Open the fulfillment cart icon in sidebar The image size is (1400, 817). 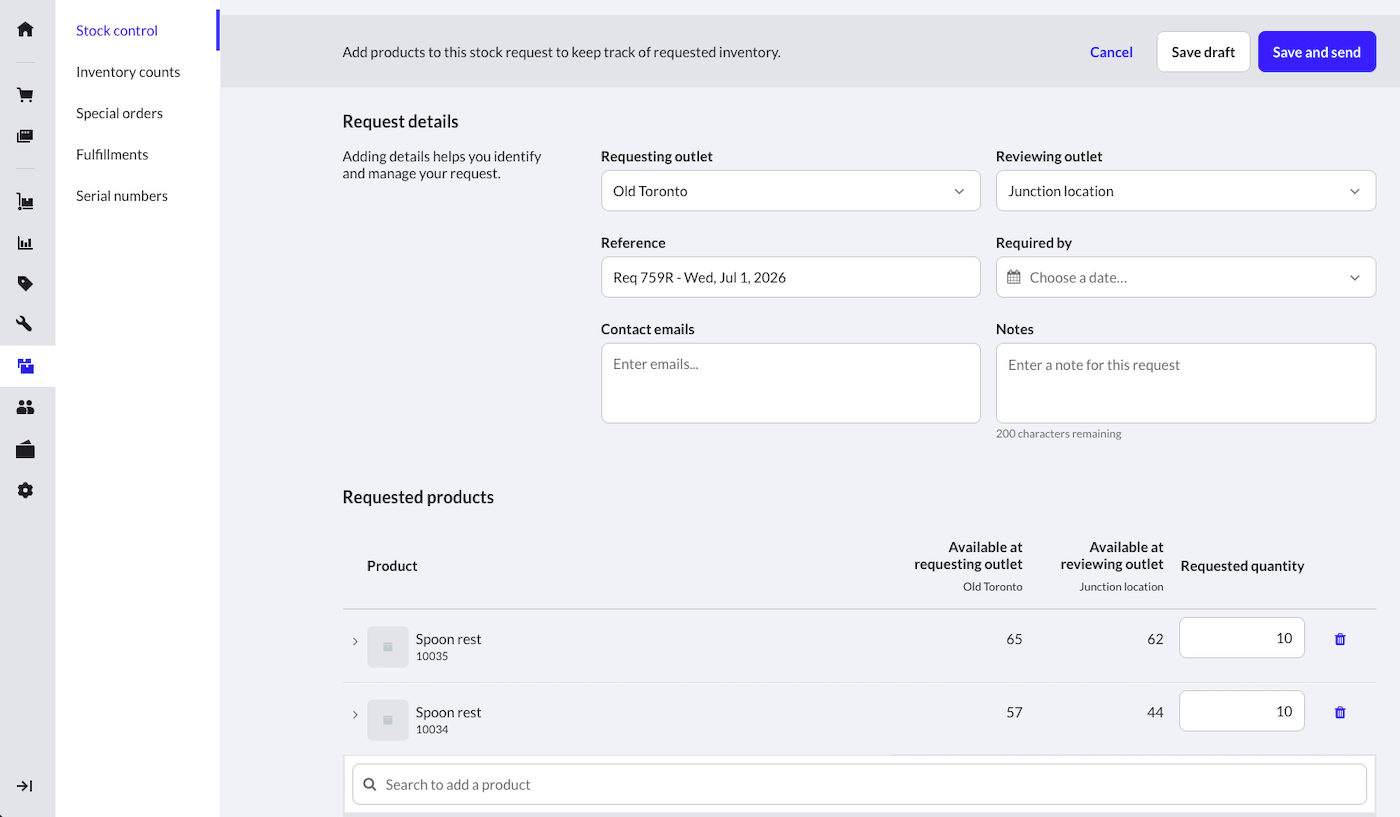(x=25, y=202)
